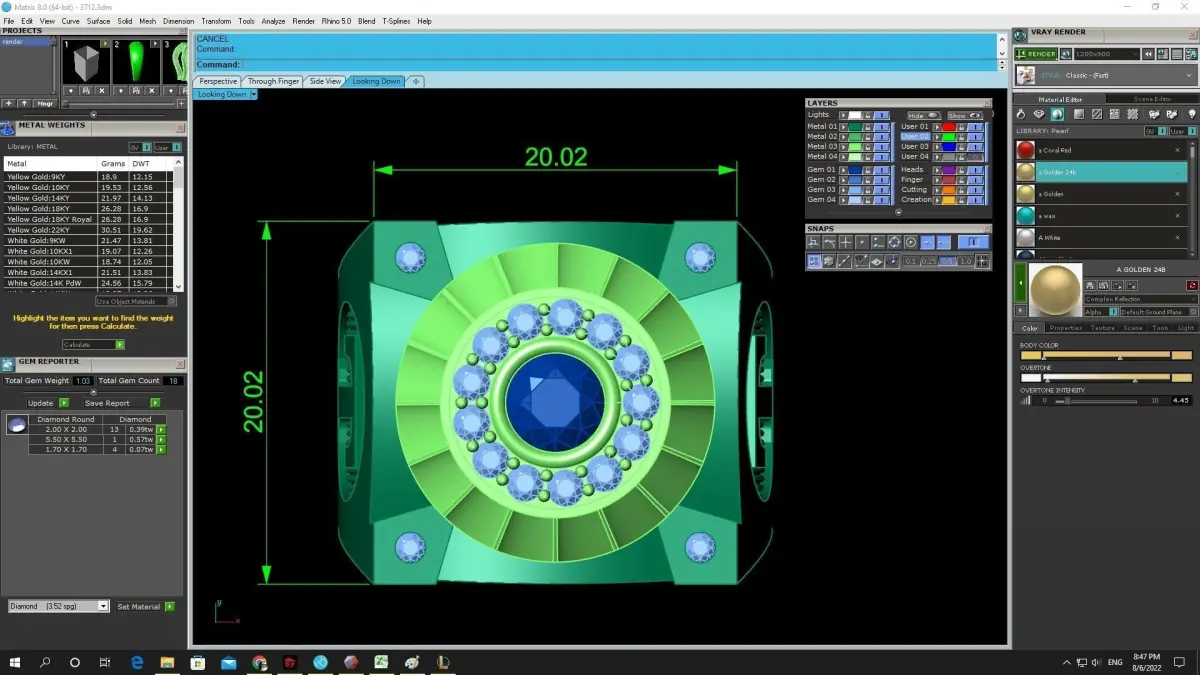Image resolution: width=1200 pixels, height=675 pixels.
Task: Click the Body Color swatch bar
Action: point(1105,355)
